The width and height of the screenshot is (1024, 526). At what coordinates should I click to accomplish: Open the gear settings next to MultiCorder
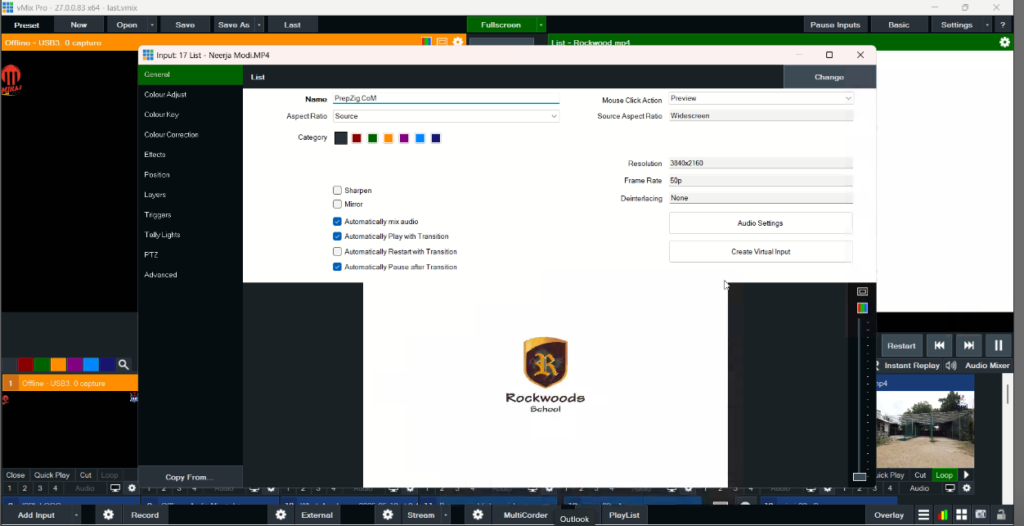pos(478,515)
